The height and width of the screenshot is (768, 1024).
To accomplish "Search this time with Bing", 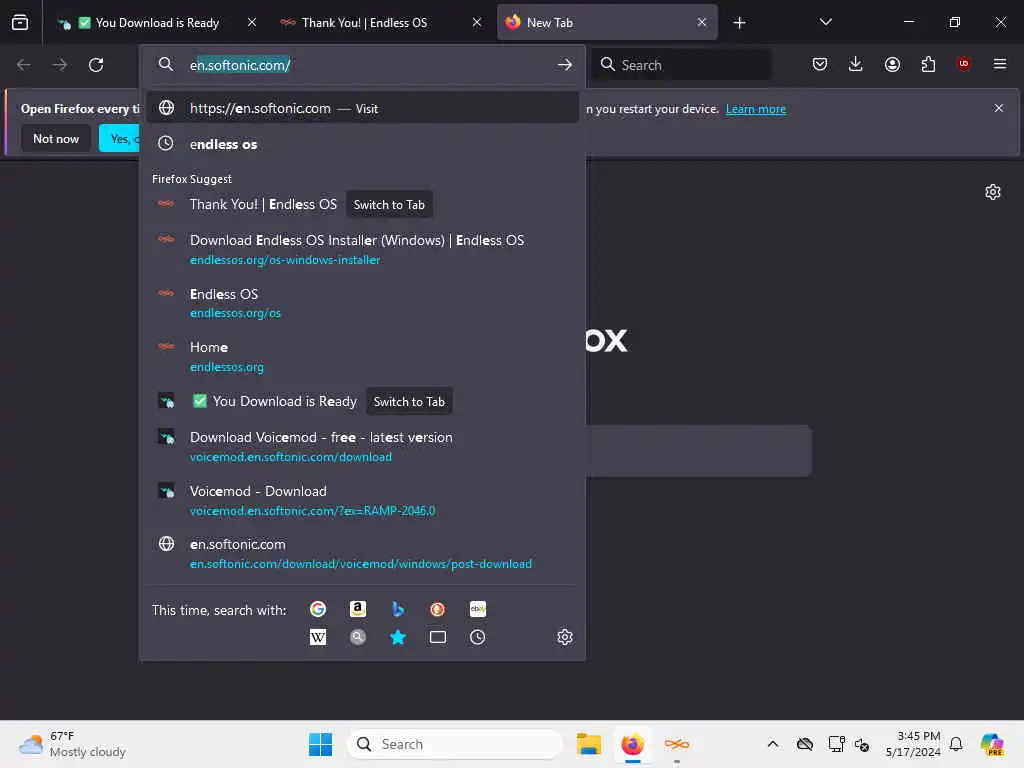I will tap(398, 609).
